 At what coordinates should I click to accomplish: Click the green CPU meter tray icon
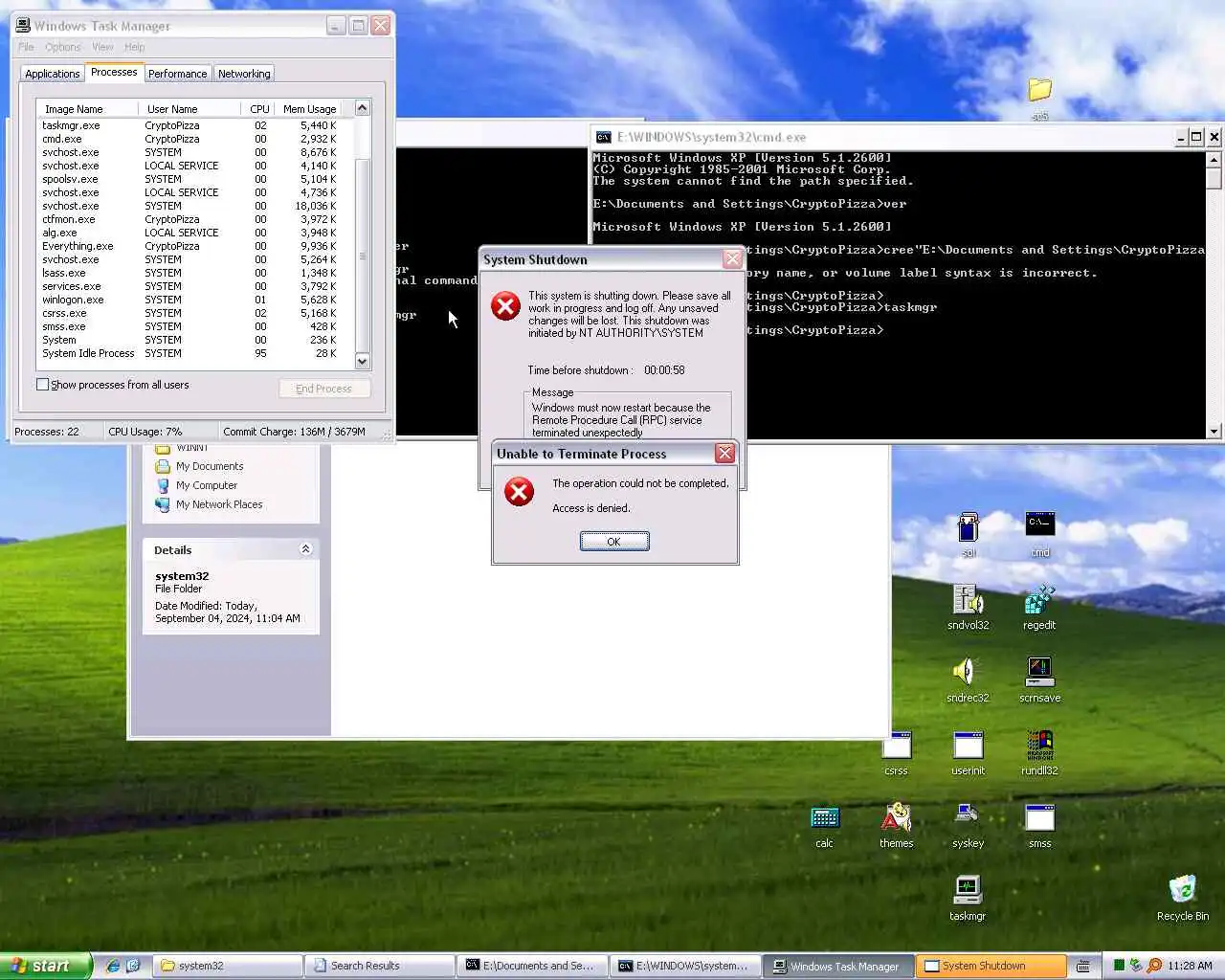[x=1118, y=966]
